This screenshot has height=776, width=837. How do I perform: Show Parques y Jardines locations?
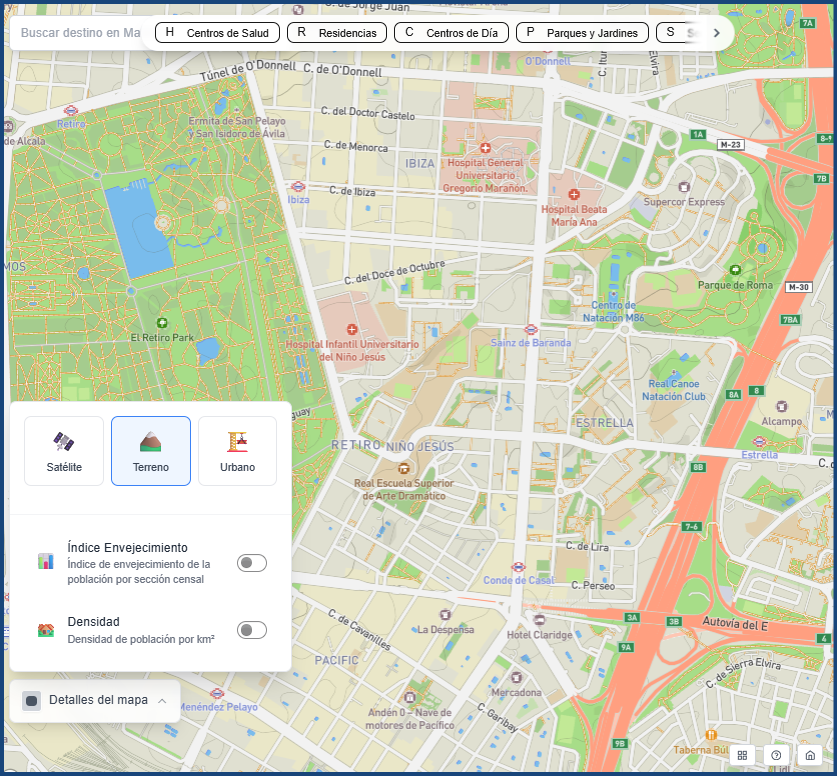point(582,33)
